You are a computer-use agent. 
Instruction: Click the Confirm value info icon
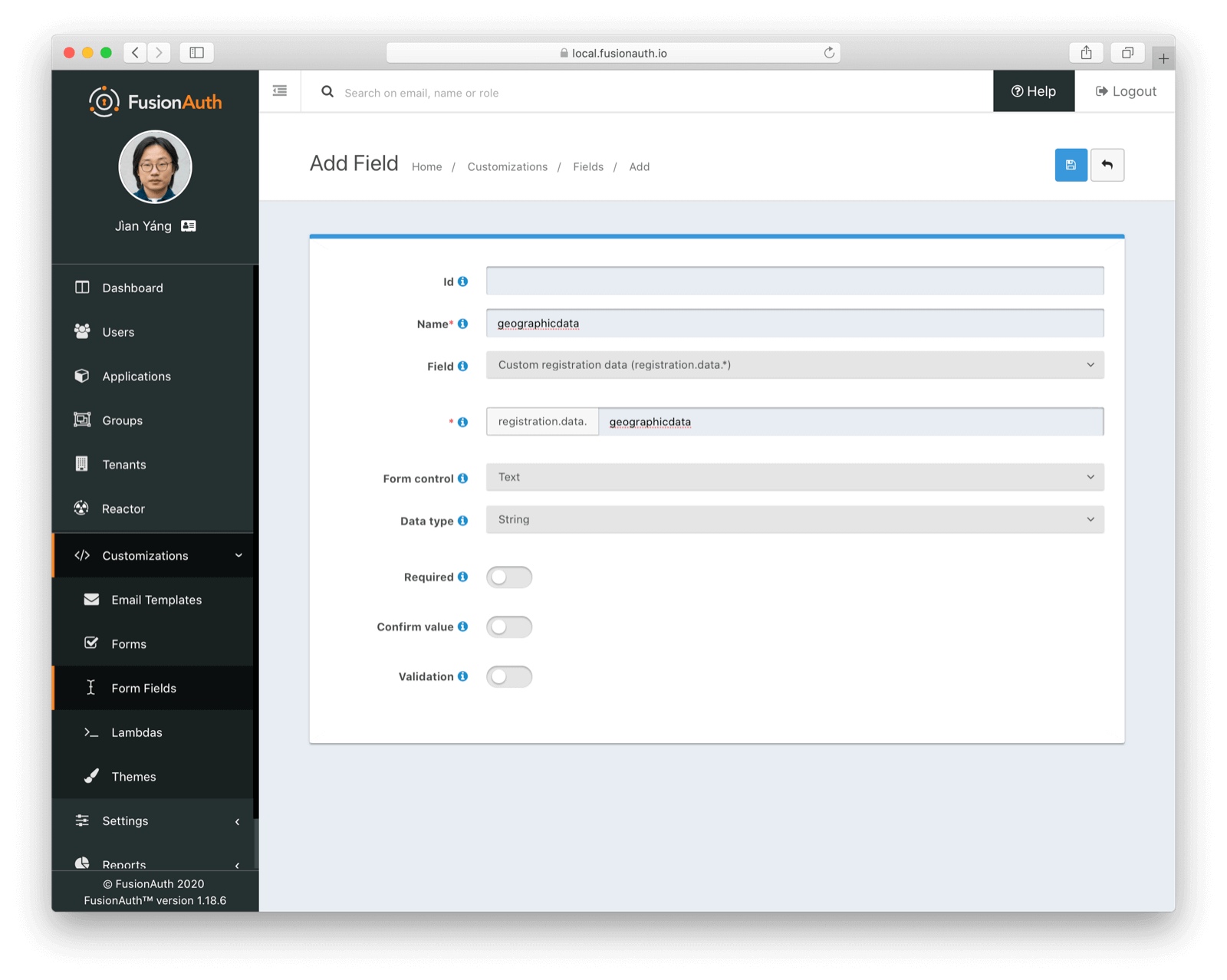tap(463, 626)
